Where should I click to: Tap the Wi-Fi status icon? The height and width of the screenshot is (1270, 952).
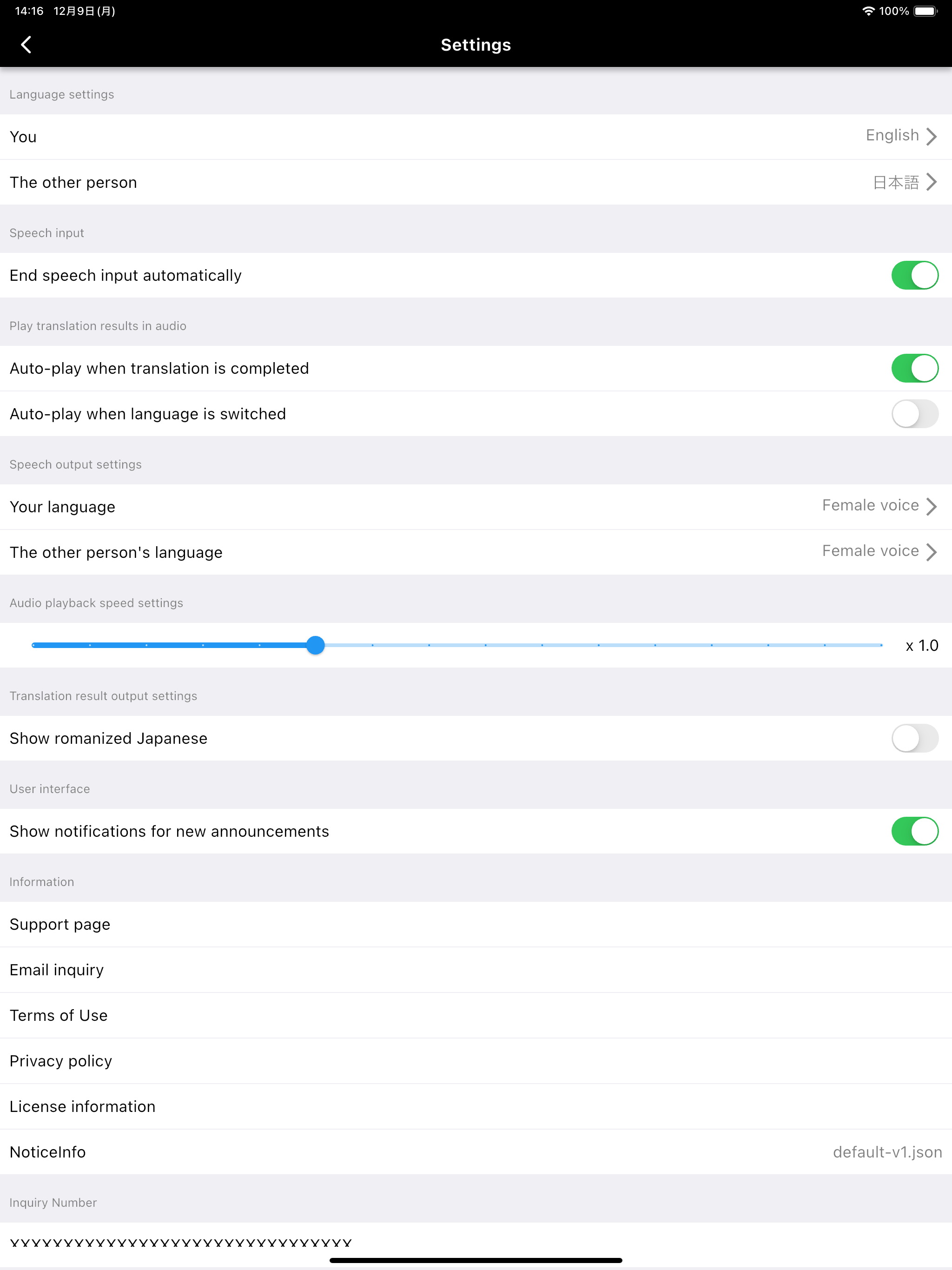point(868,11)
